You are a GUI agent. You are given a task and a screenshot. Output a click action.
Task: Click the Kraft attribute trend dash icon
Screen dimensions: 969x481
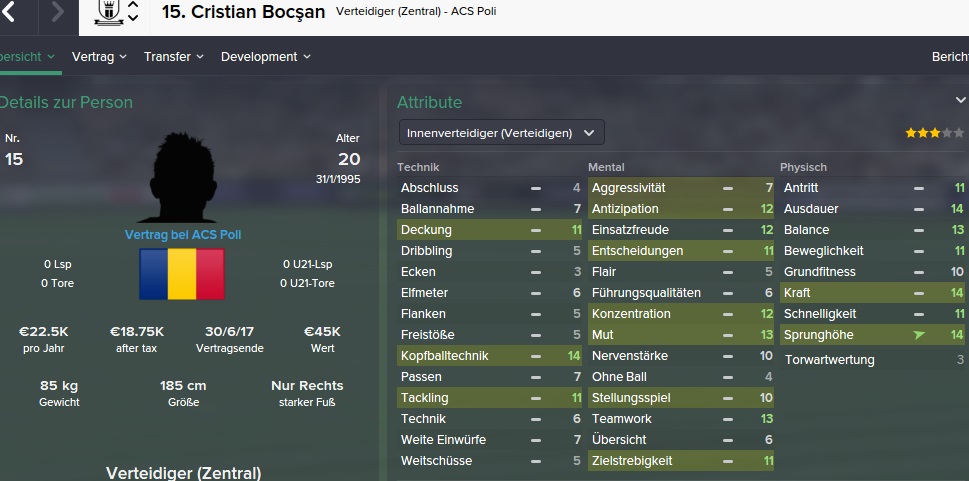pos(919,293)
